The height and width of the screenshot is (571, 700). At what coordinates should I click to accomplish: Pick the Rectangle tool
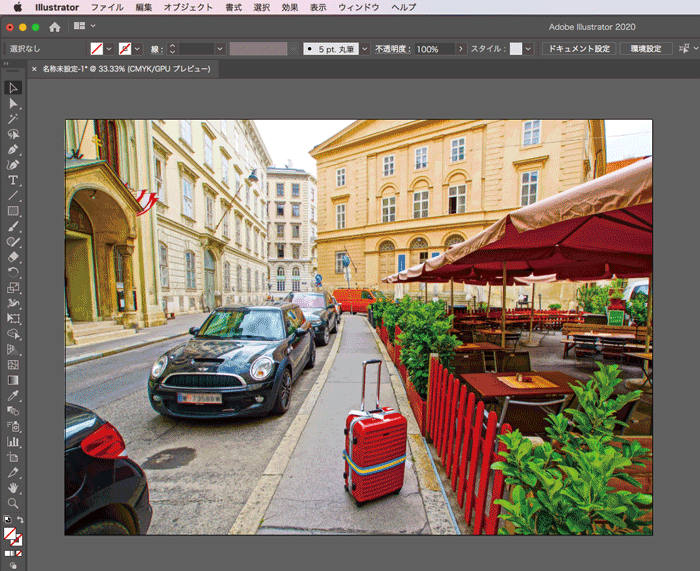click(x=13, y=211)
